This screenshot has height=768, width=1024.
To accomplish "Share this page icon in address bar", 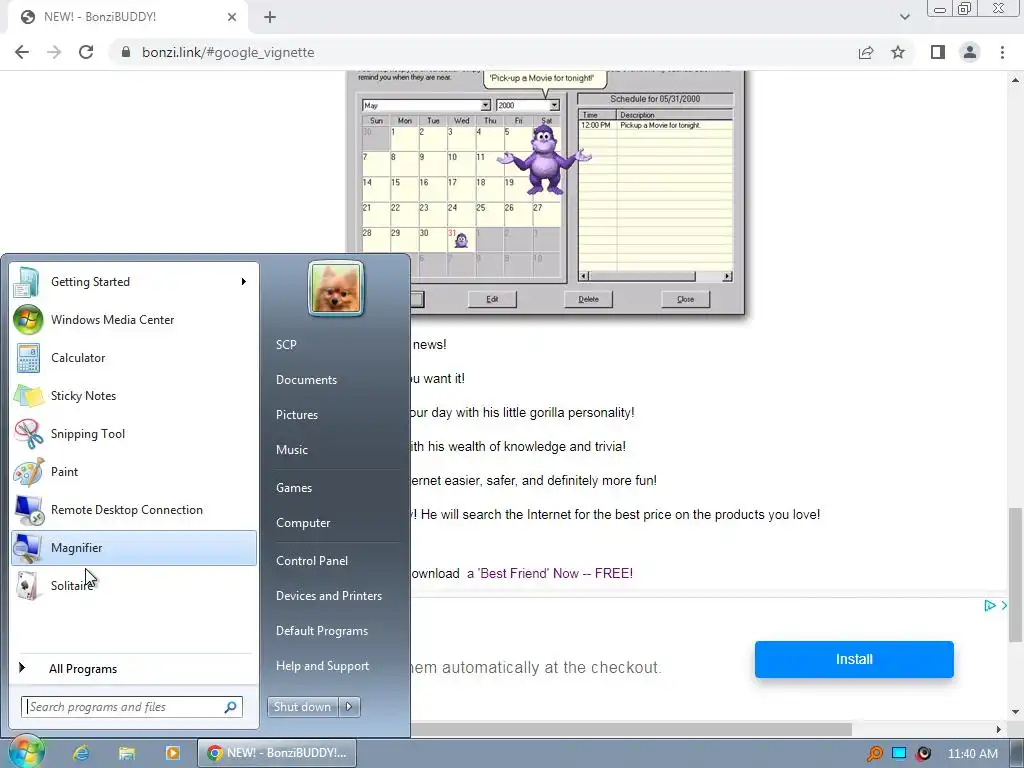I will tap(866, 52).
